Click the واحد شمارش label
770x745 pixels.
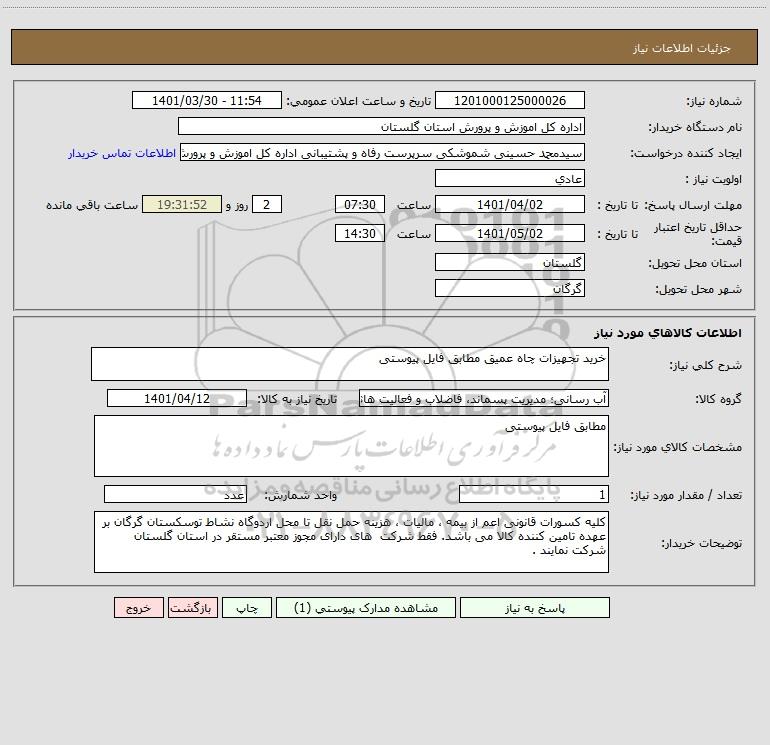click(x=301, y=496)
